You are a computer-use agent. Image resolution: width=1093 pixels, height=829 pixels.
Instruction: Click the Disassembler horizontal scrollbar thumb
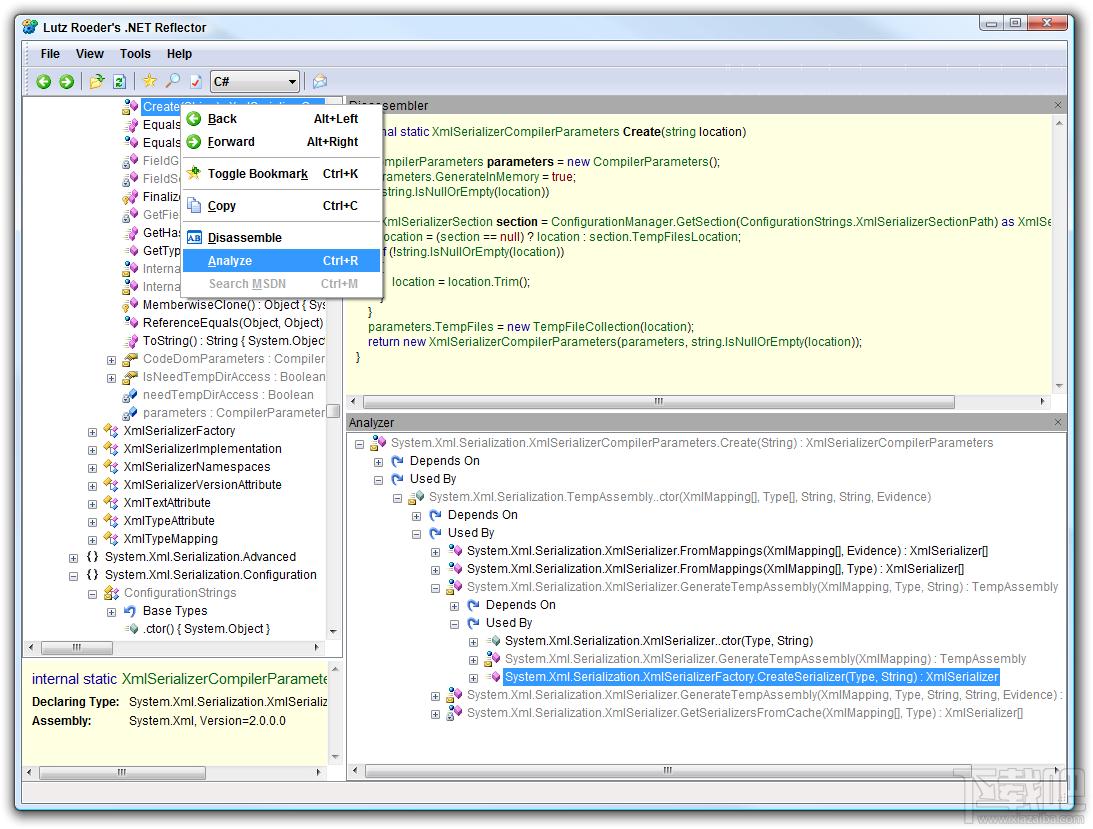(658, 402)
